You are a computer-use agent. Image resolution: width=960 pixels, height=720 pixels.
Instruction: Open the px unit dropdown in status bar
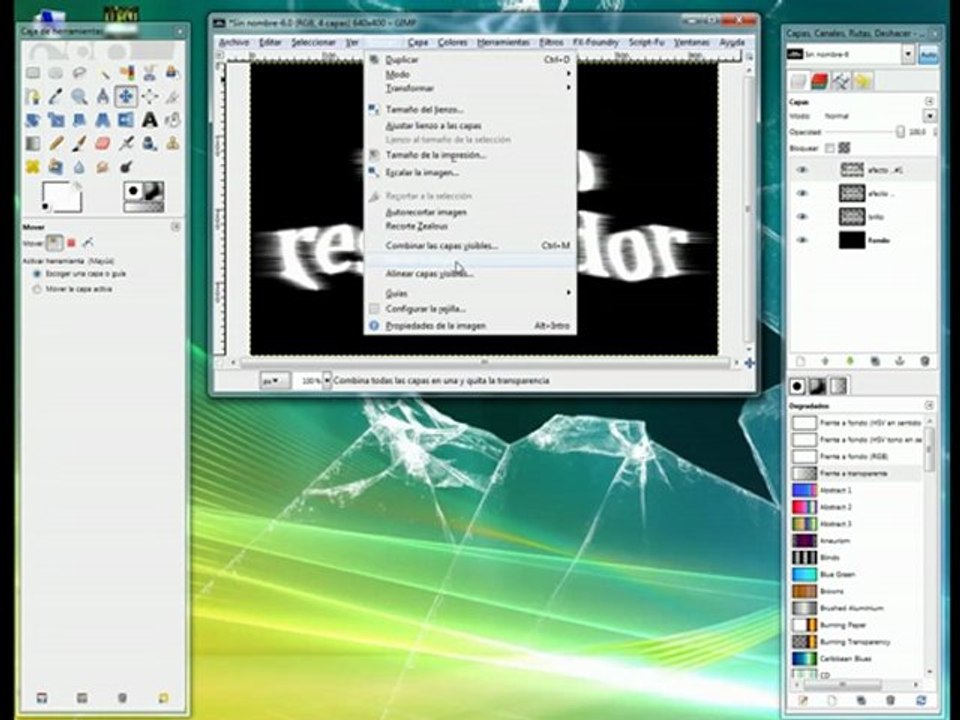[x=274, y=380]
